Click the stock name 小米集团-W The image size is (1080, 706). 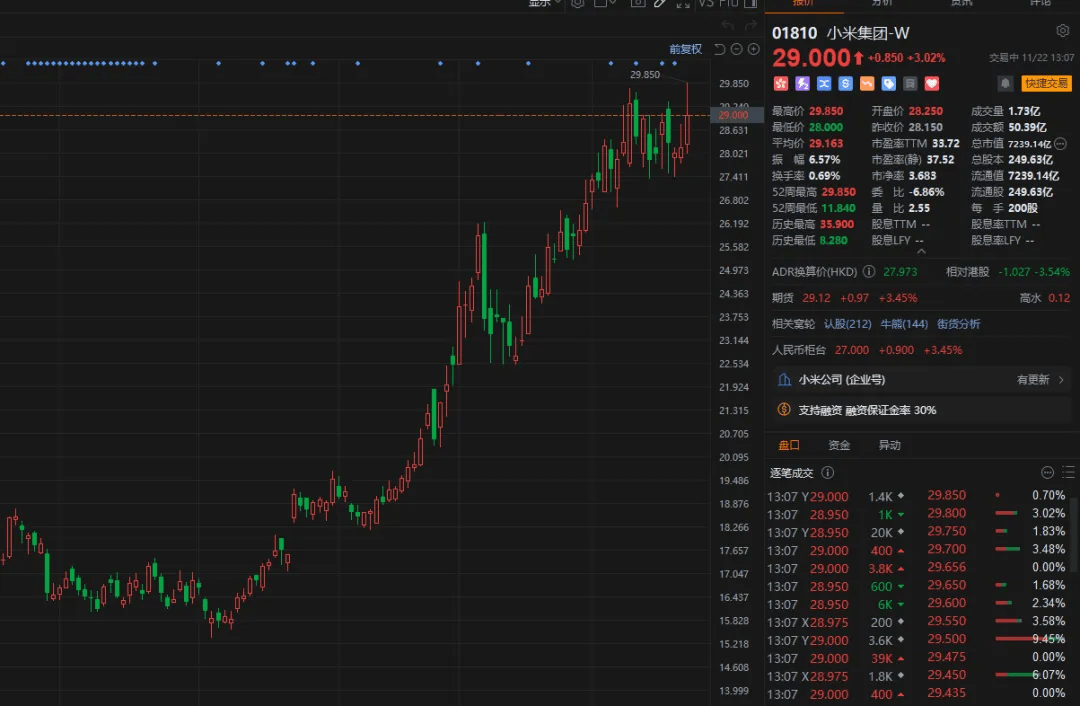pyautogui.click(x=868, y=33)
